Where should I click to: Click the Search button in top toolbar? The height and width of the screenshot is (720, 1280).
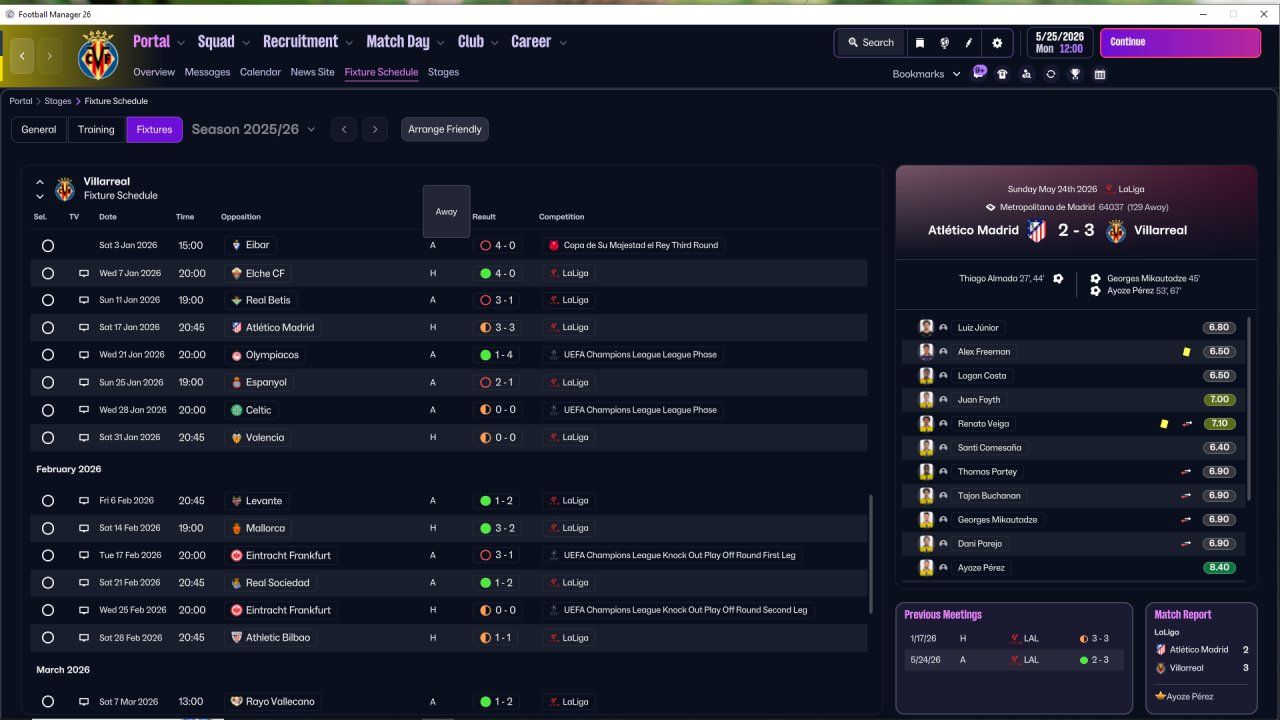click(871, 43)
